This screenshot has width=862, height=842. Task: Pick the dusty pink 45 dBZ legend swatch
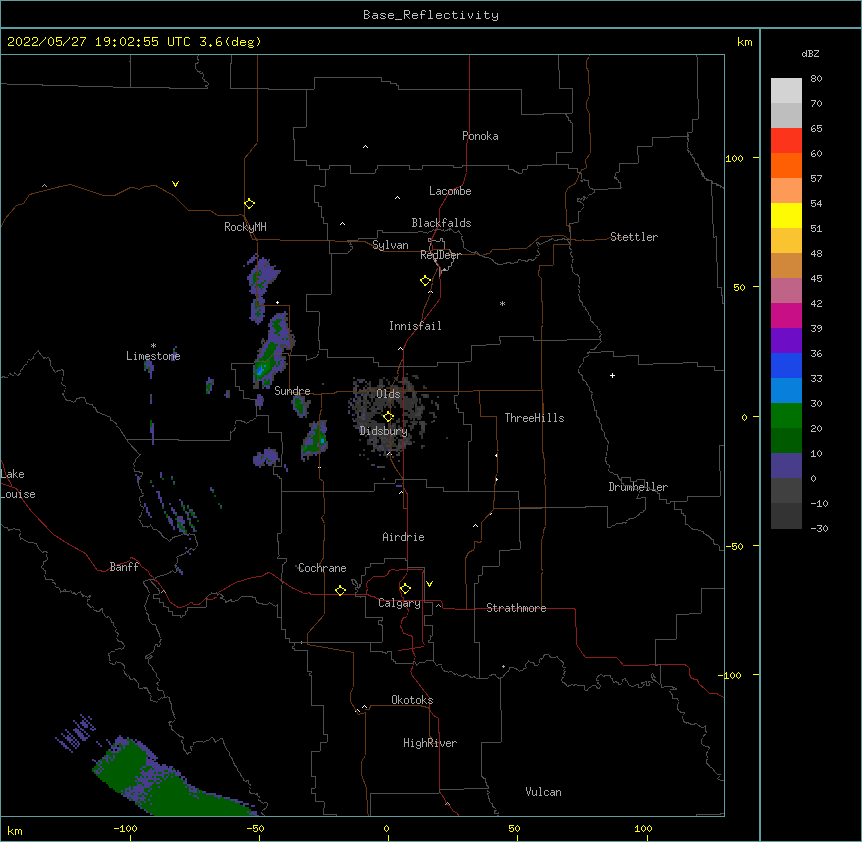tap(786, 291)
